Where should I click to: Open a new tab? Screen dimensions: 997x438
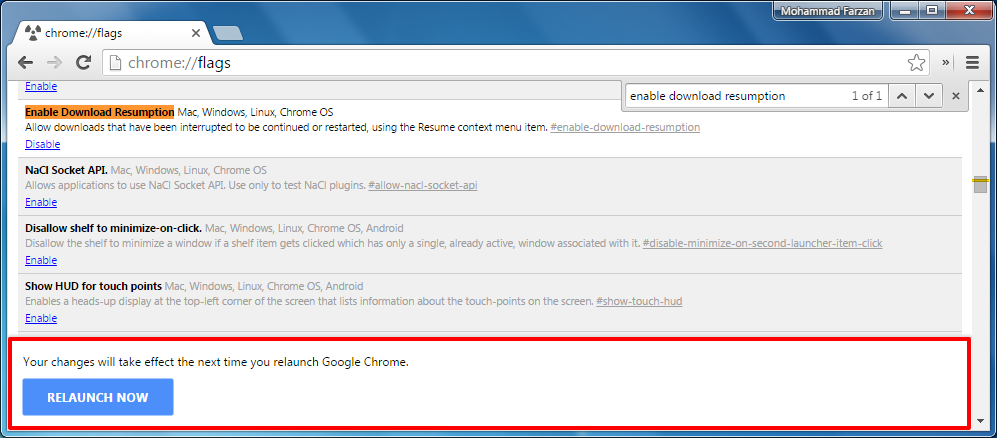228,33
